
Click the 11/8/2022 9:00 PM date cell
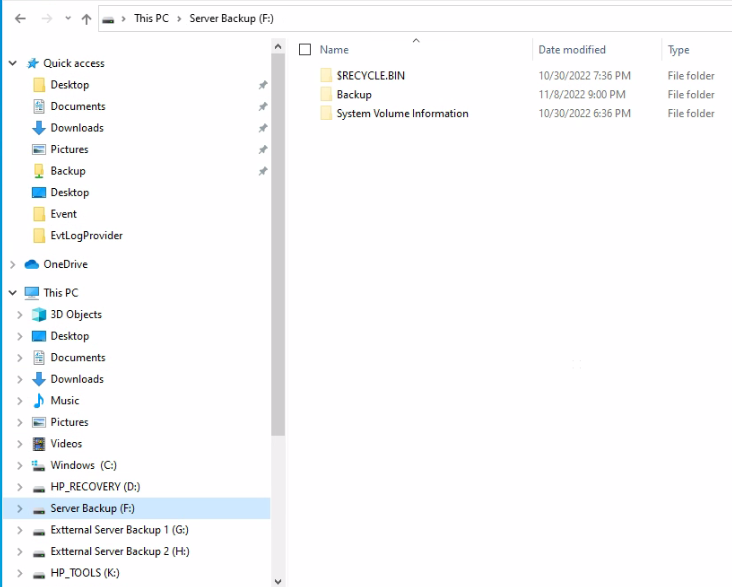point(582,94)
